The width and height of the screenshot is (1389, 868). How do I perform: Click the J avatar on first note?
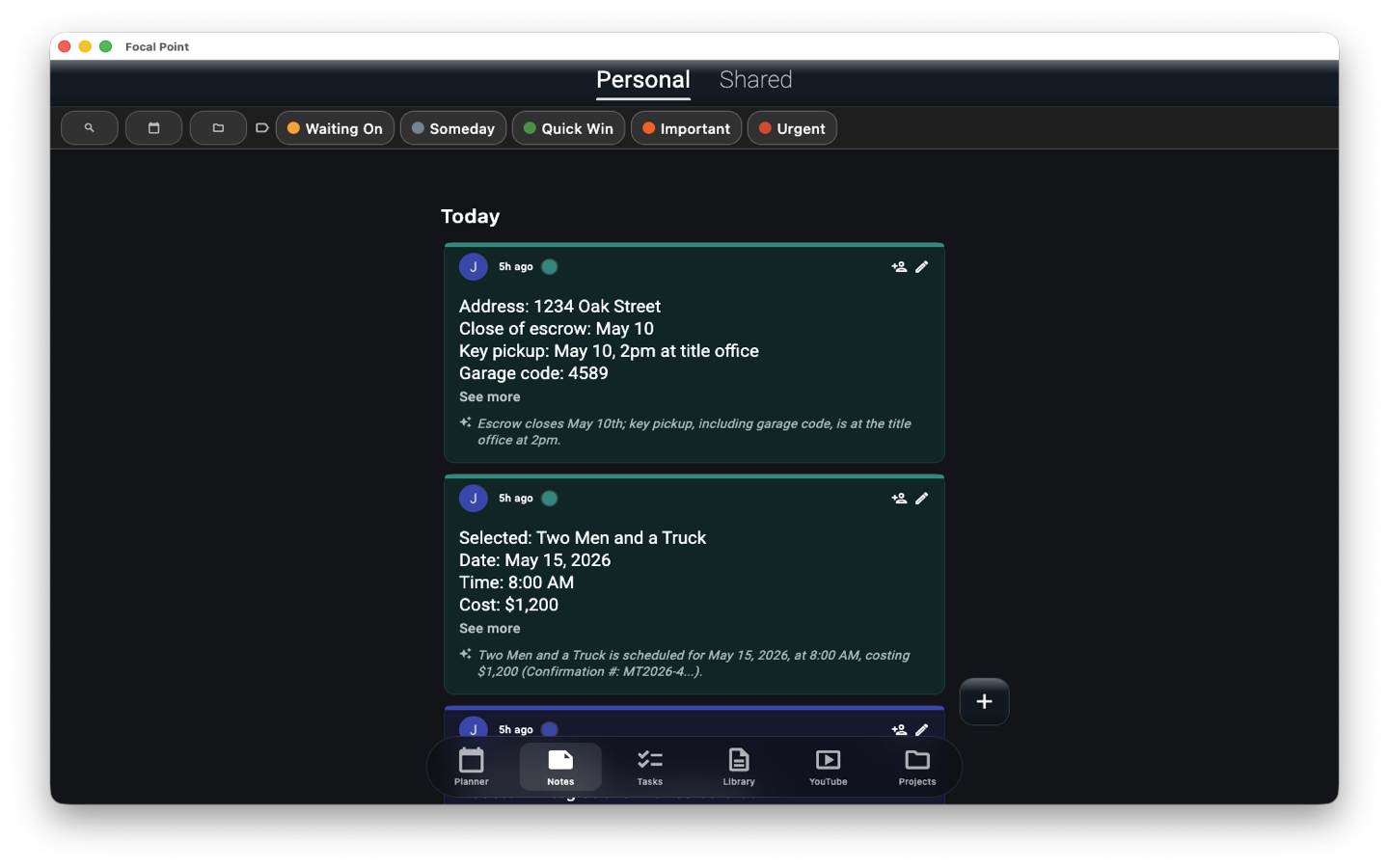click(473, 267)
